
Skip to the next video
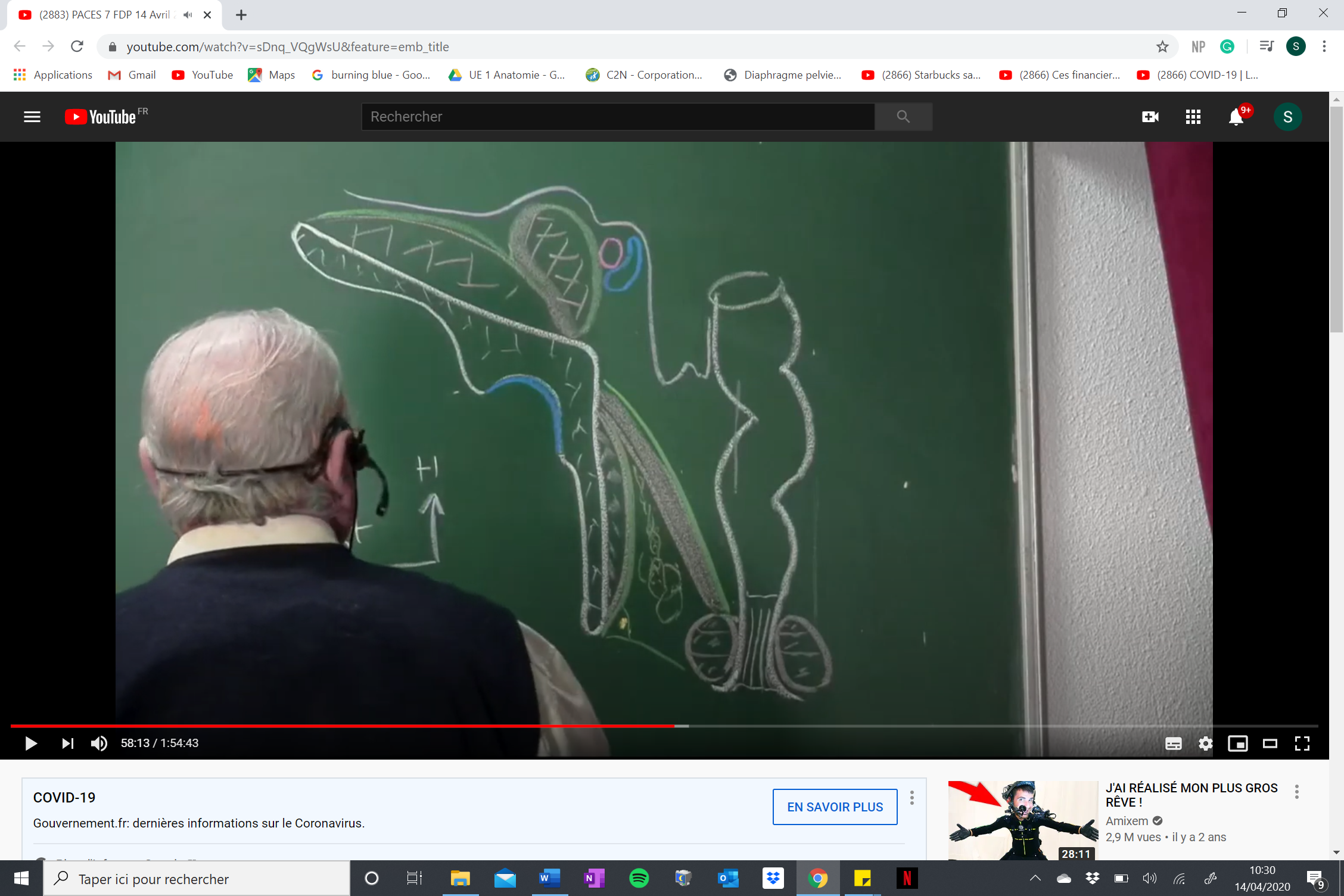(x=67, y=743)
